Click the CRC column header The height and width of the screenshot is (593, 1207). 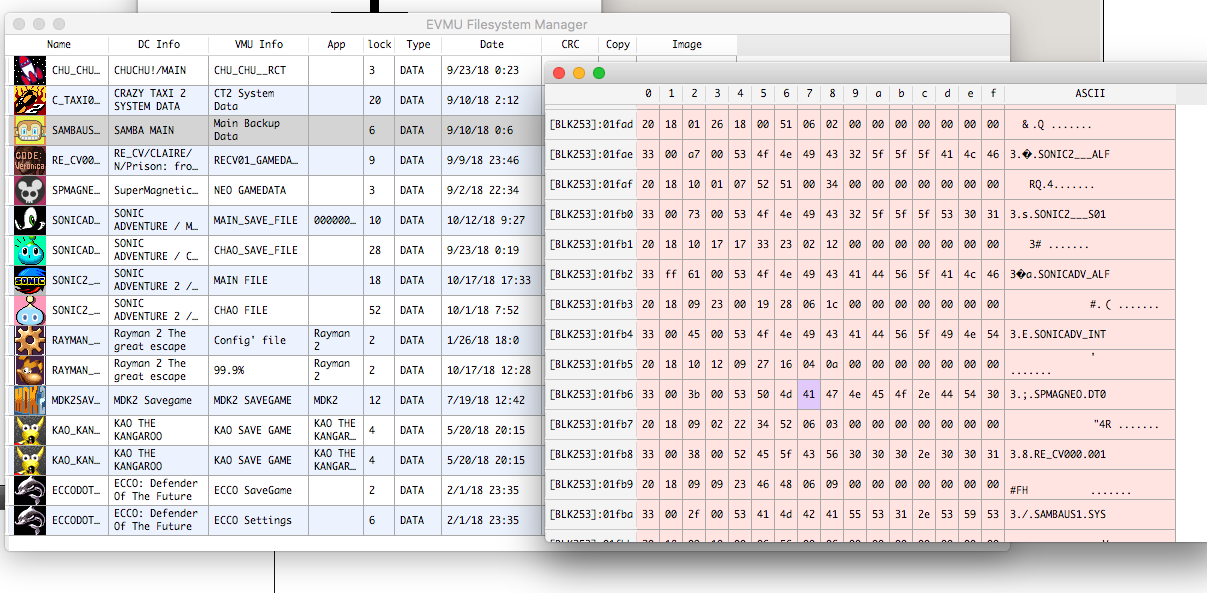tap(570, 44)
